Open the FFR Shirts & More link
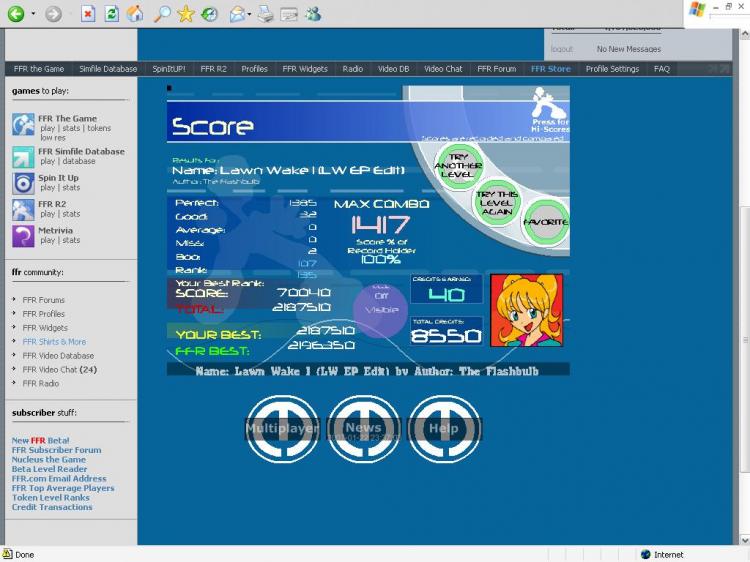The width and height of the screenshot is (750, 562). 54,342
